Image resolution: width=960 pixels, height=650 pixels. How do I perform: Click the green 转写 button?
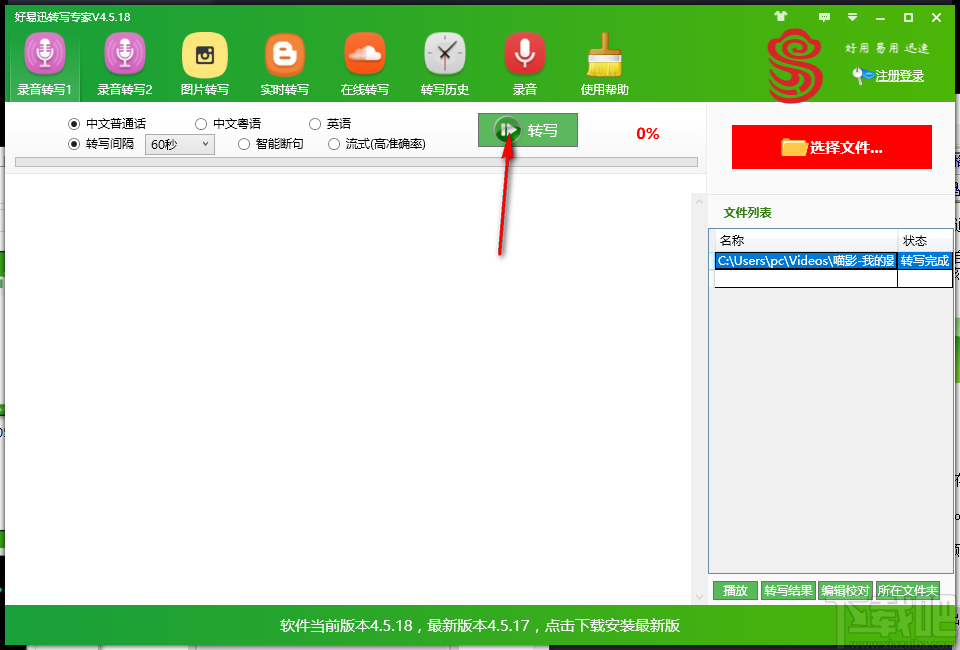coord(527,130)
